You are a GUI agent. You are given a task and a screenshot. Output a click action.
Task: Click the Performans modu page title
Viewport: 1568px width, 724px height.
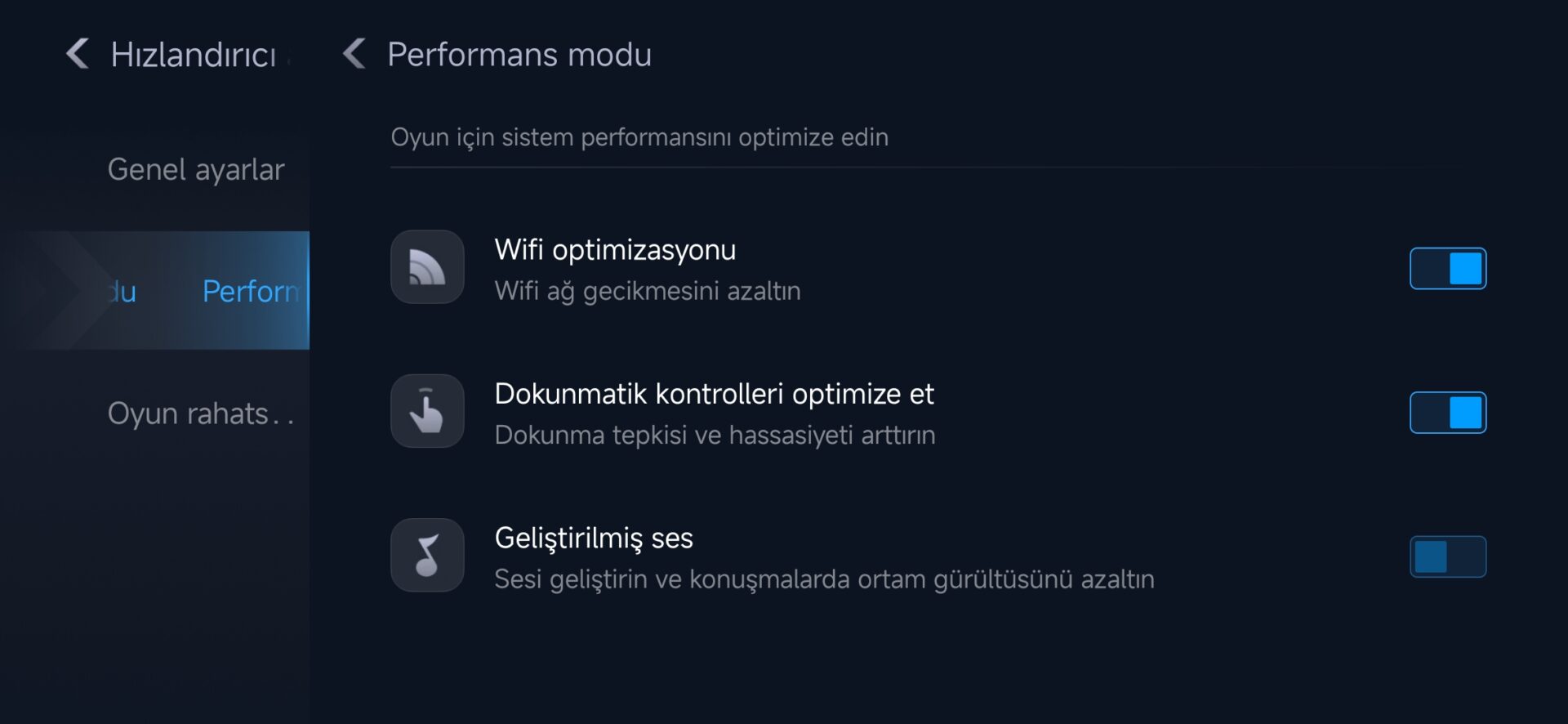[x=519, y=55]
